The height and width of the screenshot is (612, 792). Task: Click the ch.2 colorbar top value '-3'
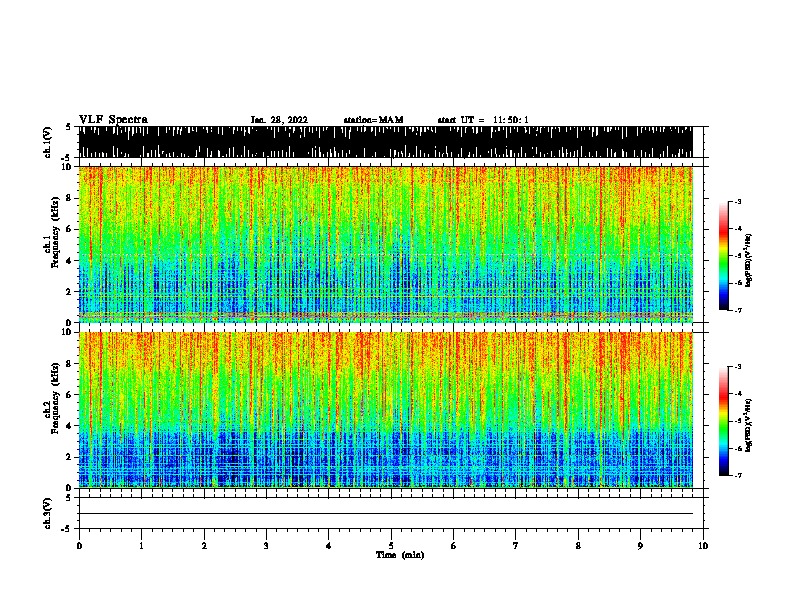738,367
